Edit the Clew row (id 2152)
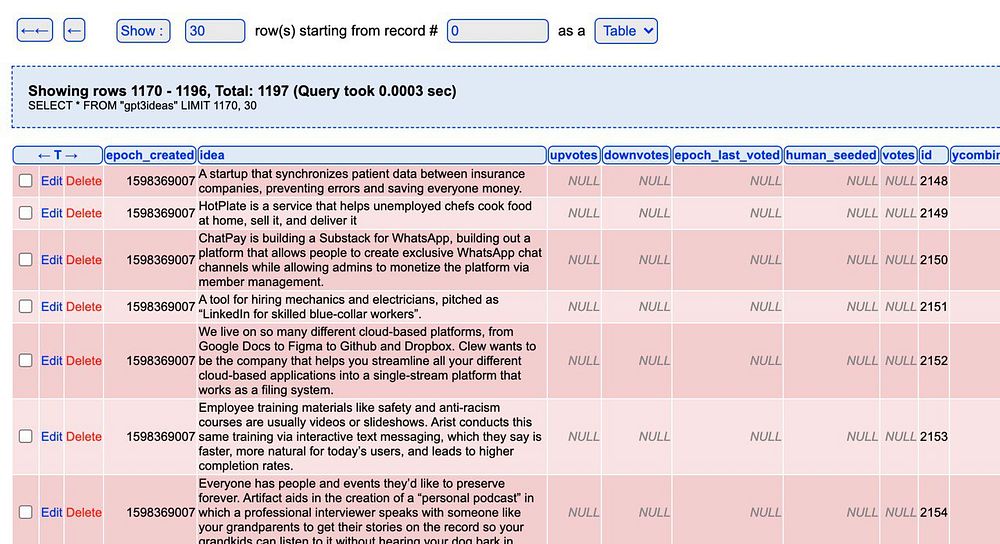The width and height of the screenshot is (1000, 544). 52,360
